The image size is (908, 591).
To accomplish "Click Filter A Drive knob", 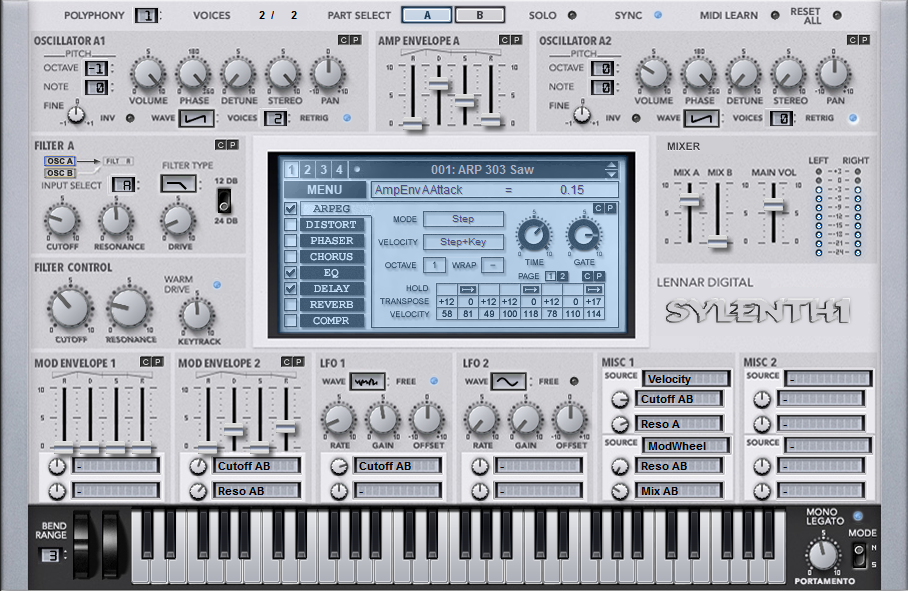I will (178, 221).
